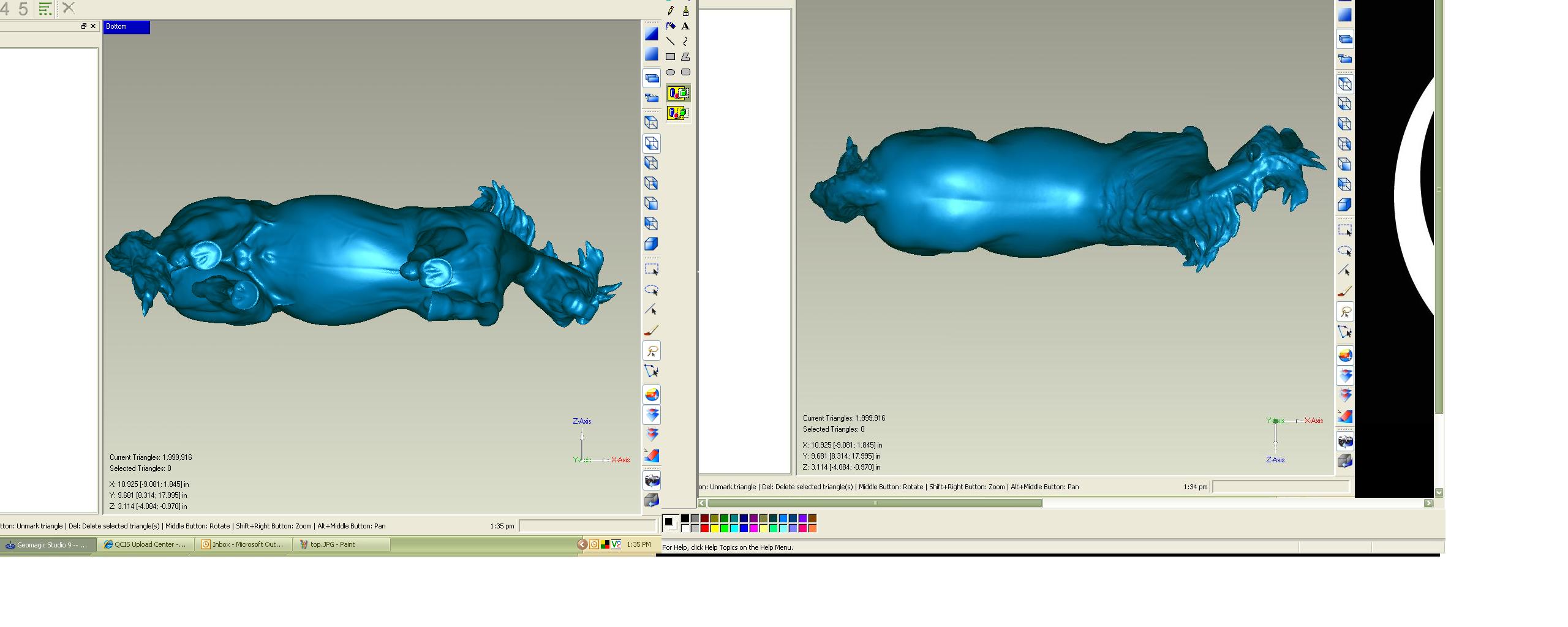Open QCIS Upload Center from the taskbar

[x=146, y=544]
